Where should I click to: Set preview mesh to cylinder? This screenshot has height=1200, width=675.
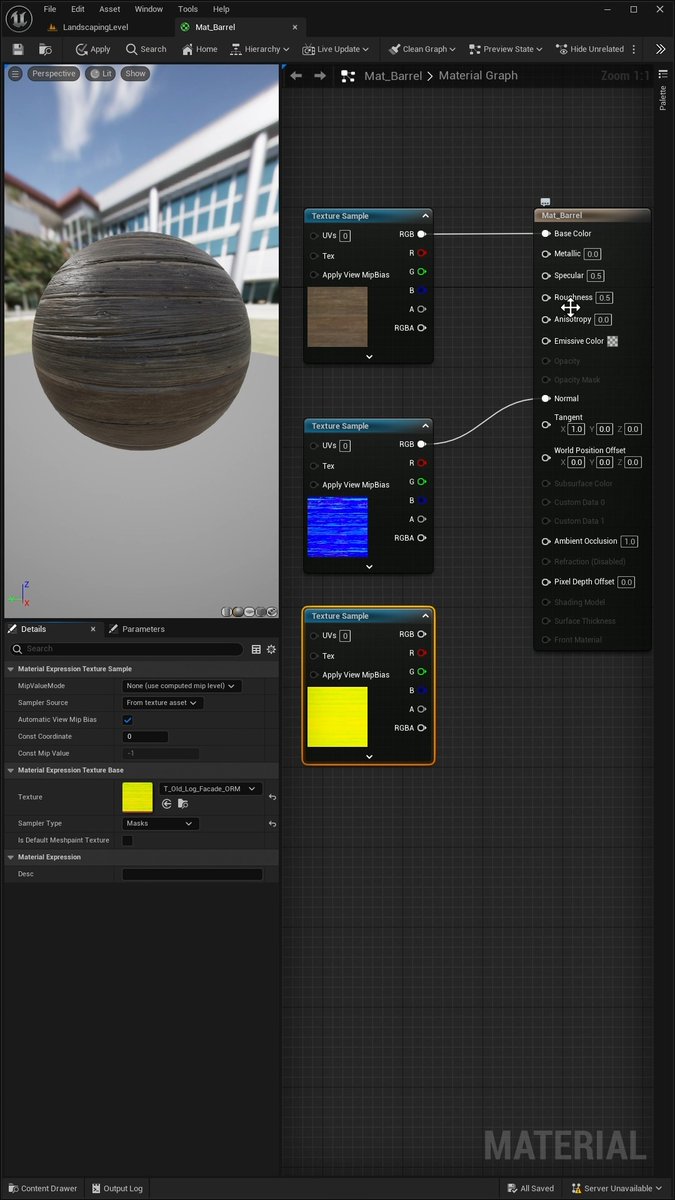pyautogui.click(x=227, y=612)
